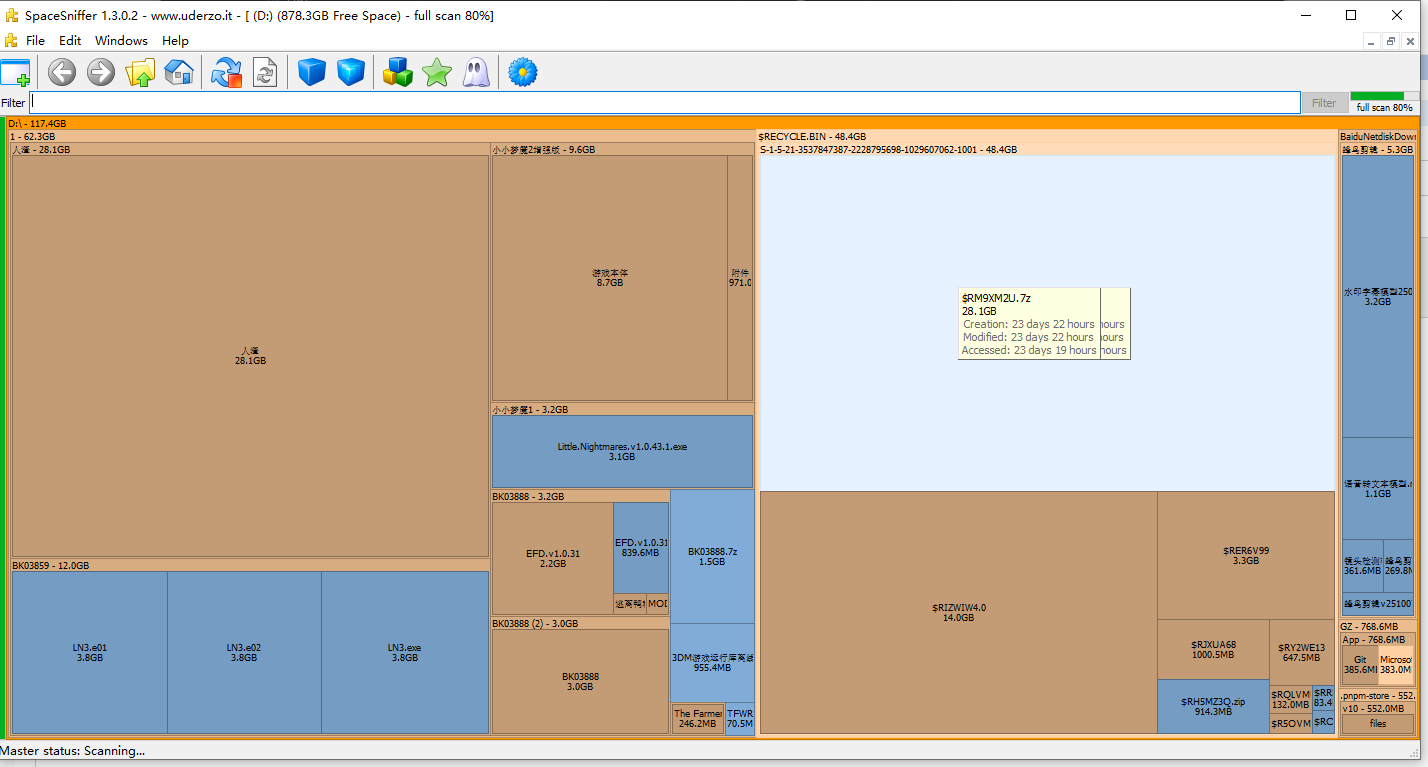
Task: Select the Git 385.6MB tile
Action: coord(1360,665)
